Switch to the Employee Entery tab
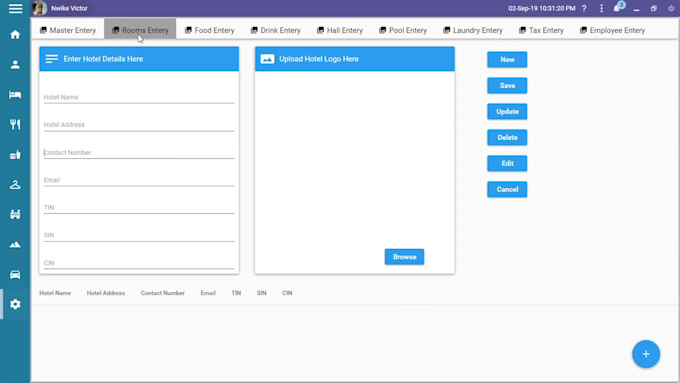This screenshot has width=680, height=383. pyautogui.click(x=613, y=30)
